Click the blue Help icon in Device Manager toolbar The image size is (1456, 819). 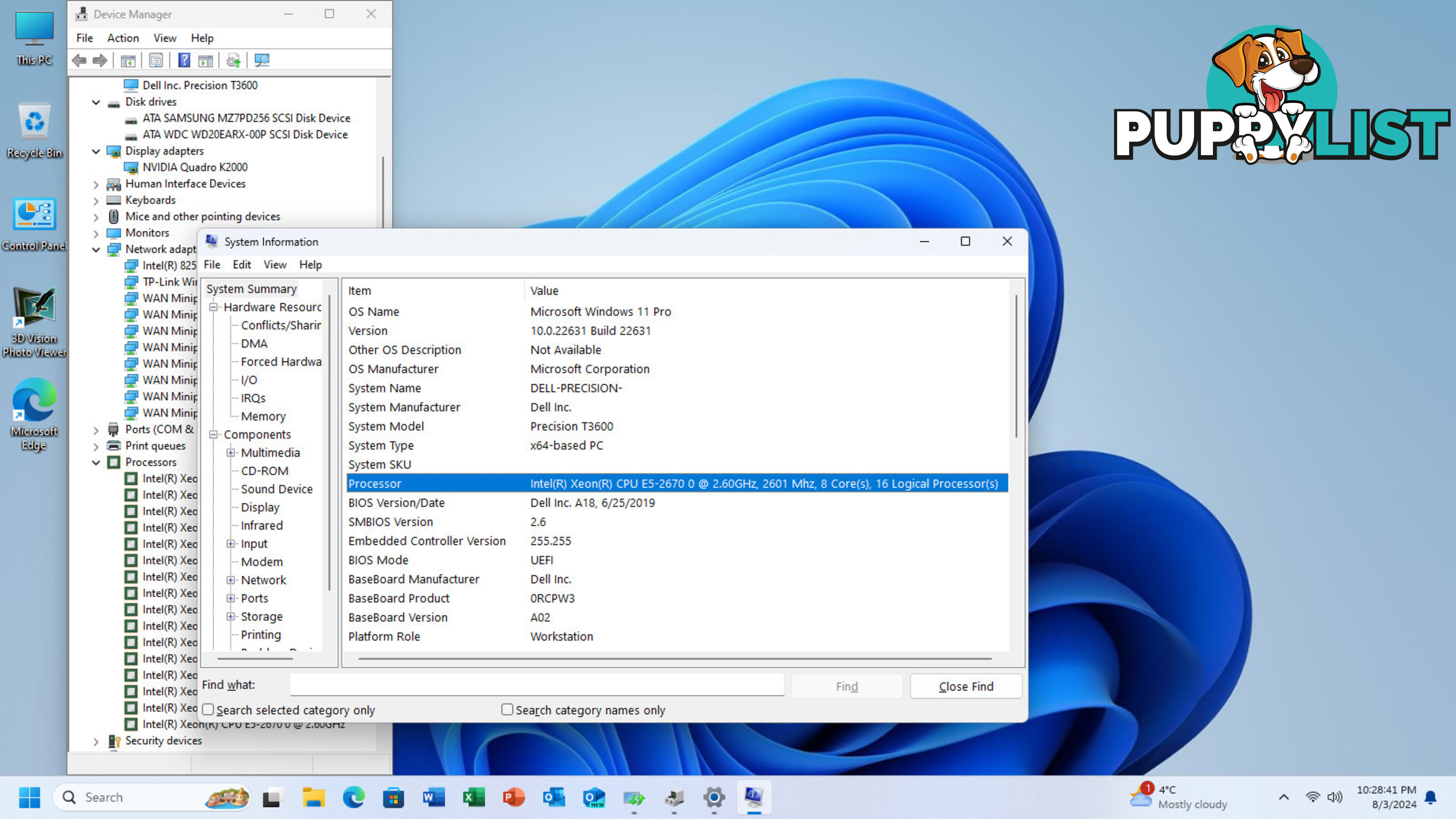[x=184, y=60]
